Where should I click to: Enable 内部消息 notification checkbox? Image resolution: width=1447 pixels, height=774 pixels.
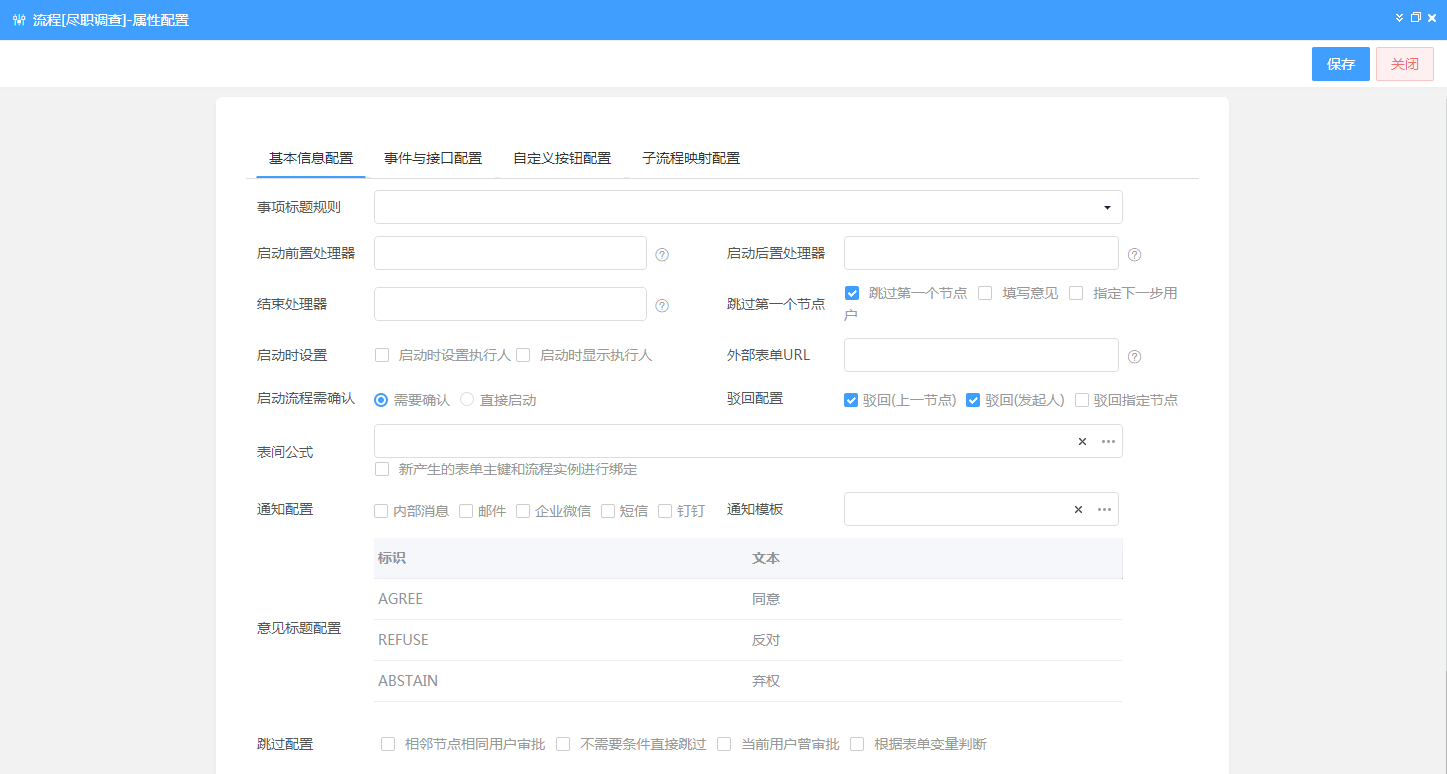point(381,511)
